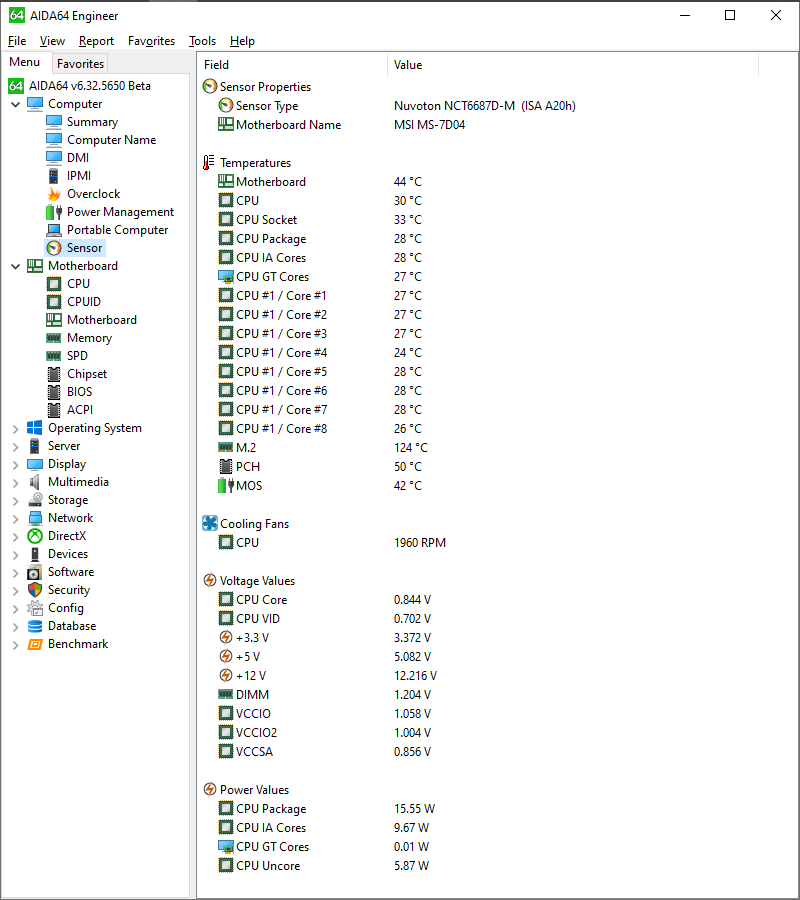Click the Multimedia speaker icon

pyautogui.click(x=35, y=482)
